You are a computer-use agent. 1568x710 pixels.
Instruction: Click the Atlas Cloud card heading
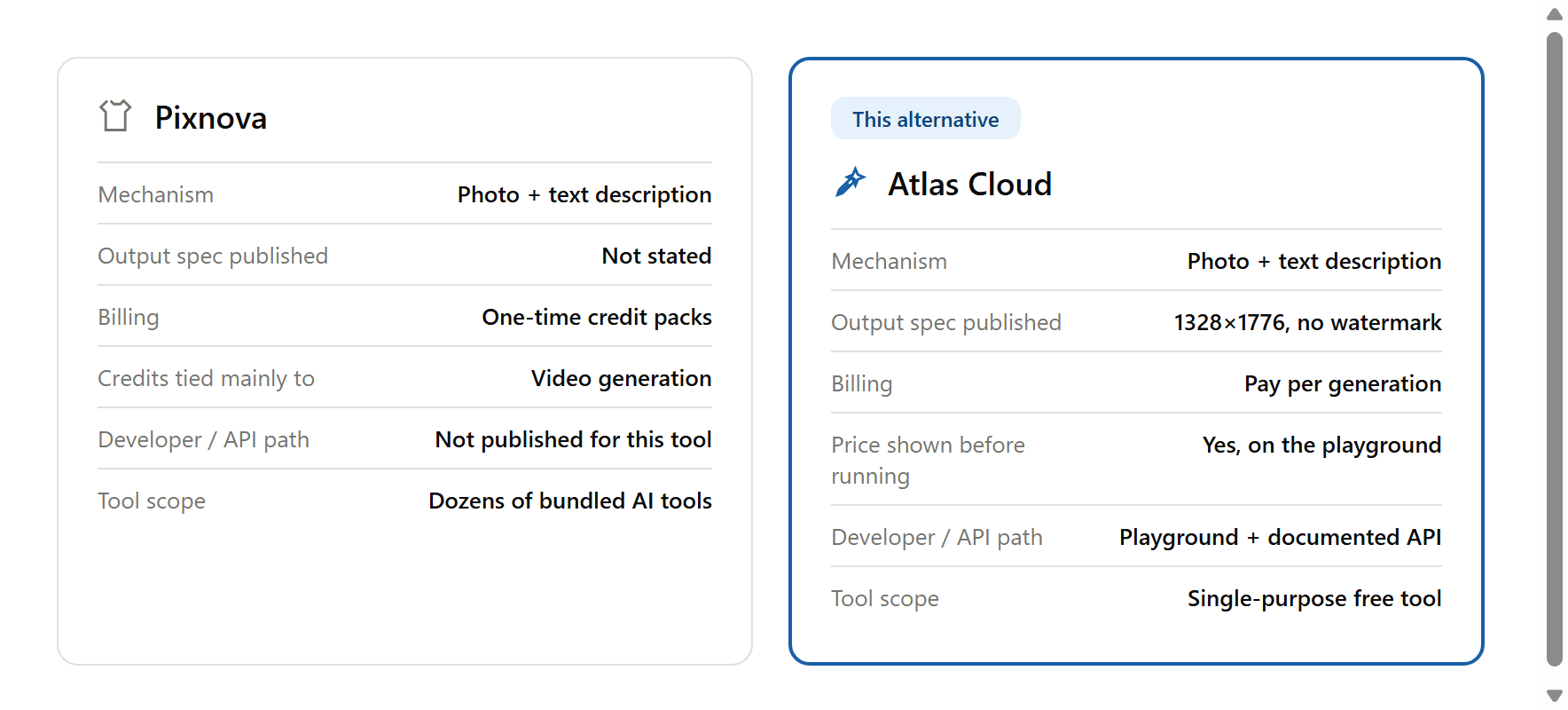coord(969,185)
